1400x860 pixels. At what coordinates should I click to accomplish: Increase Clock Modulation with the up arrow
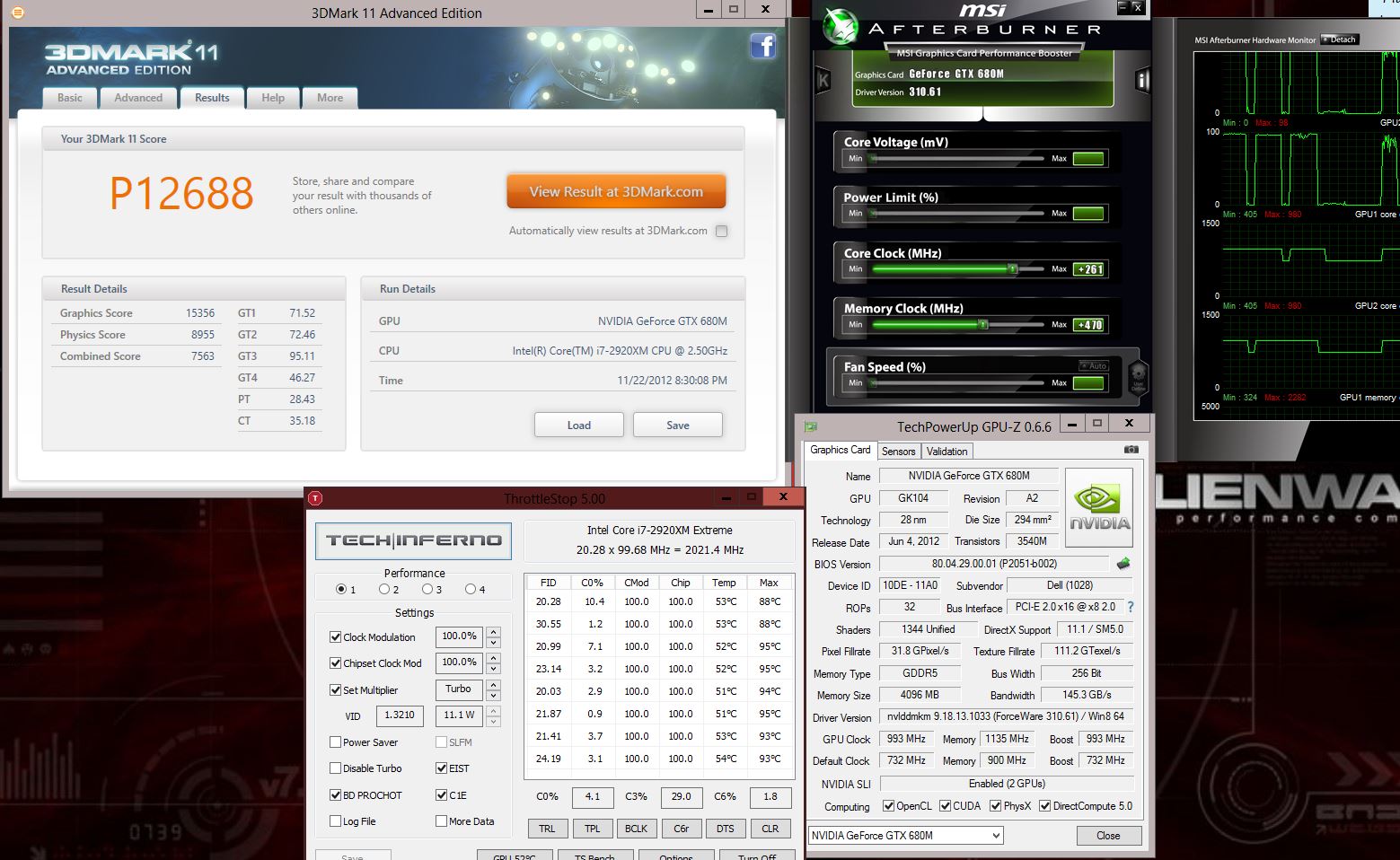point(494,632)
